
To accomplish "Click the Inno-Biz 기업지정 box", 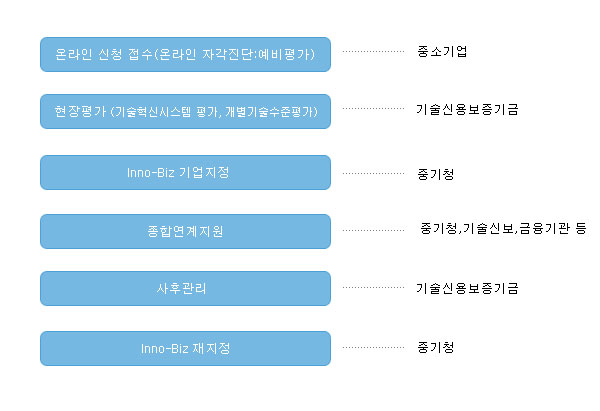I will [185, 173].
